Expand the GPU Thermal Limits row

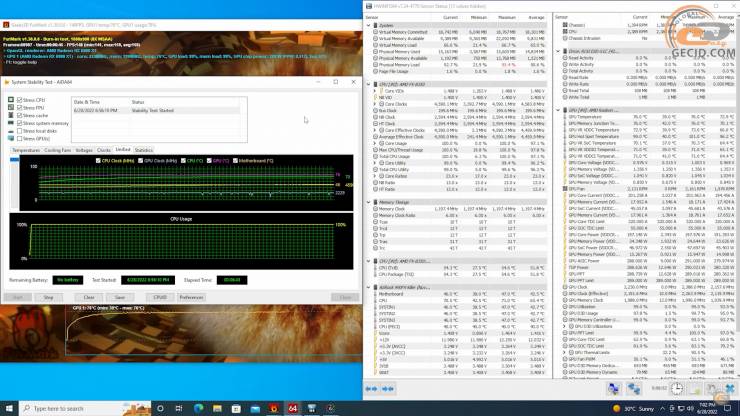(x=565, y=352)
